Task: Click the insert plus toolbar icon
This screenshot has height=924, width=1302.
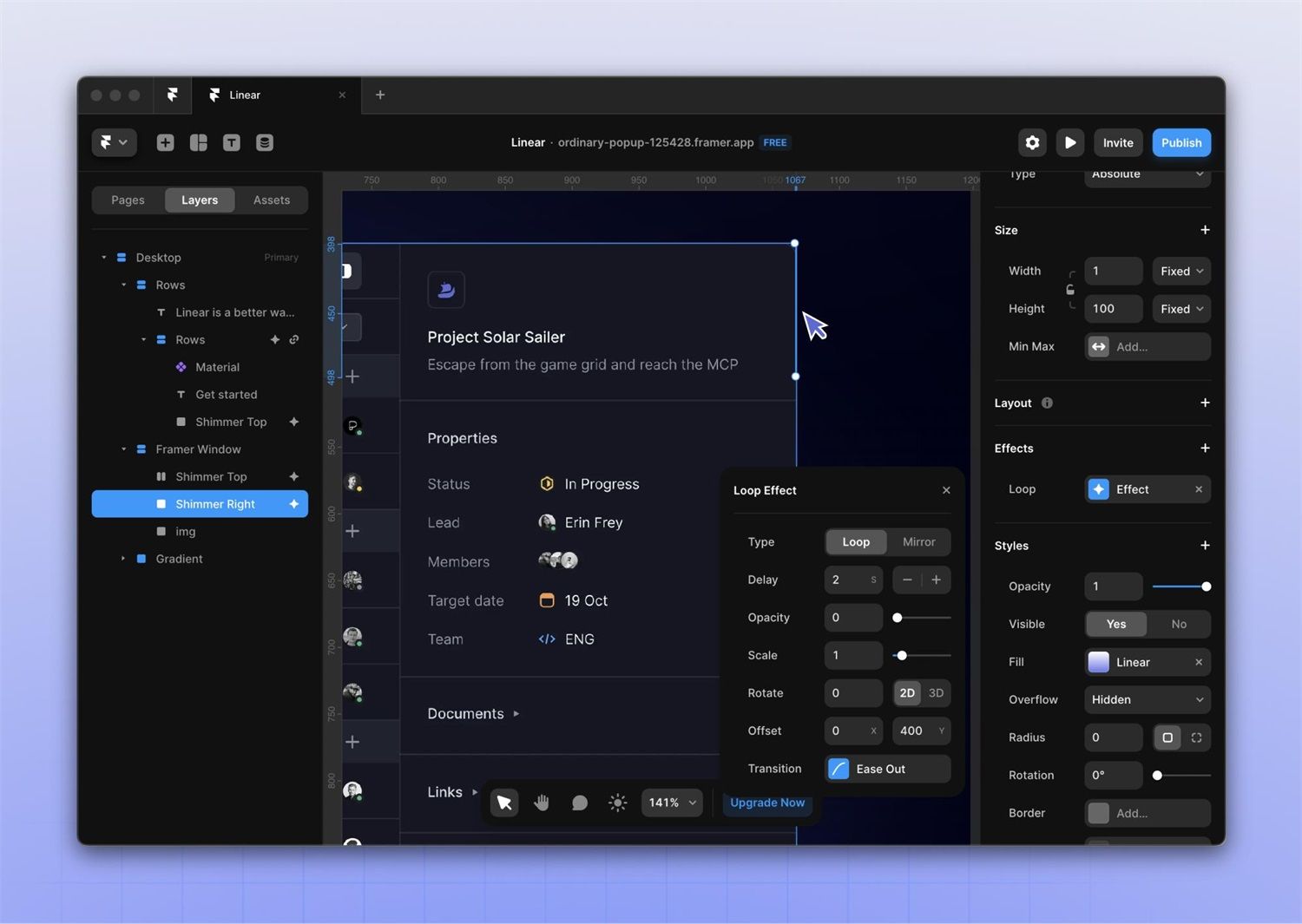Action: tap(165, 142)
